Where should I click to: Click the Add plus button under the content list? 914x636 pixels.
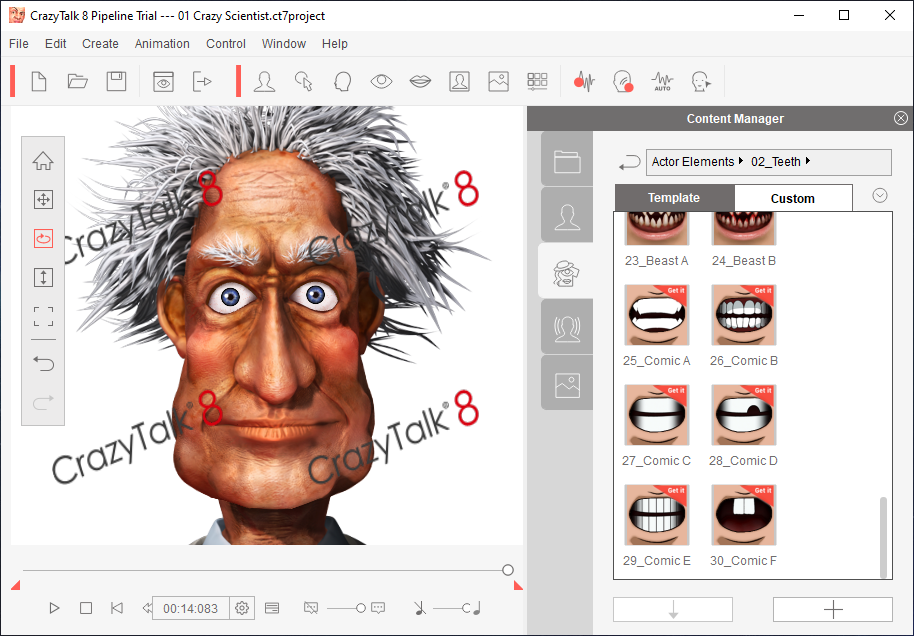click(833, 609)
